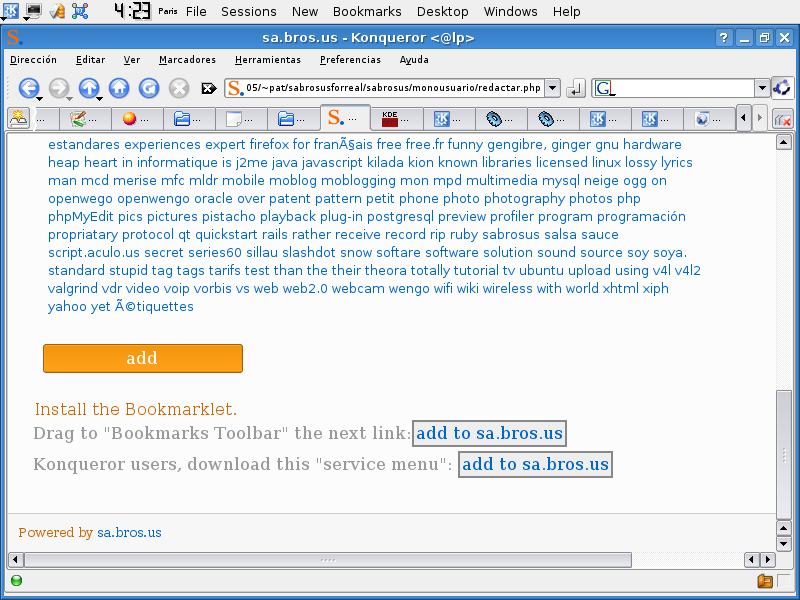This screenshot has width=800, height=600.
Task: Click the horizontal scrollbar left arrow
Action: [15, 560]
